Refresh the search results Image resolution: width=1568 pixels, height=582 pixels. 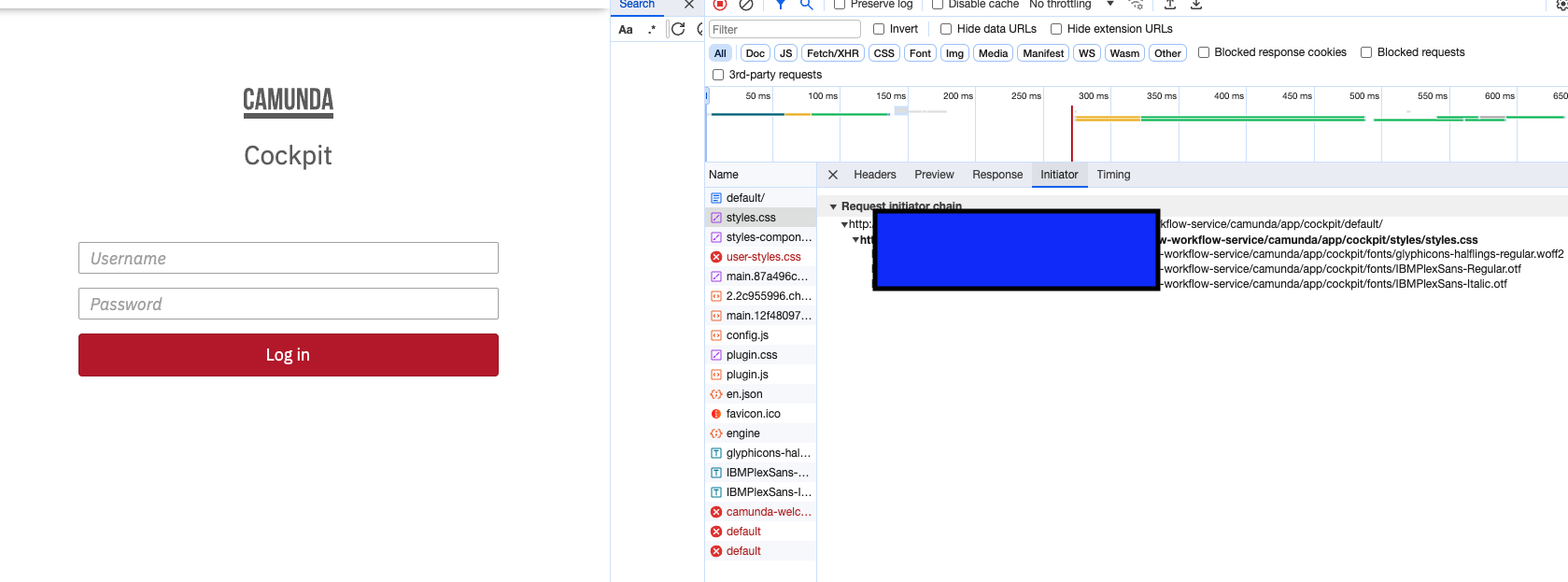(678, 29)
